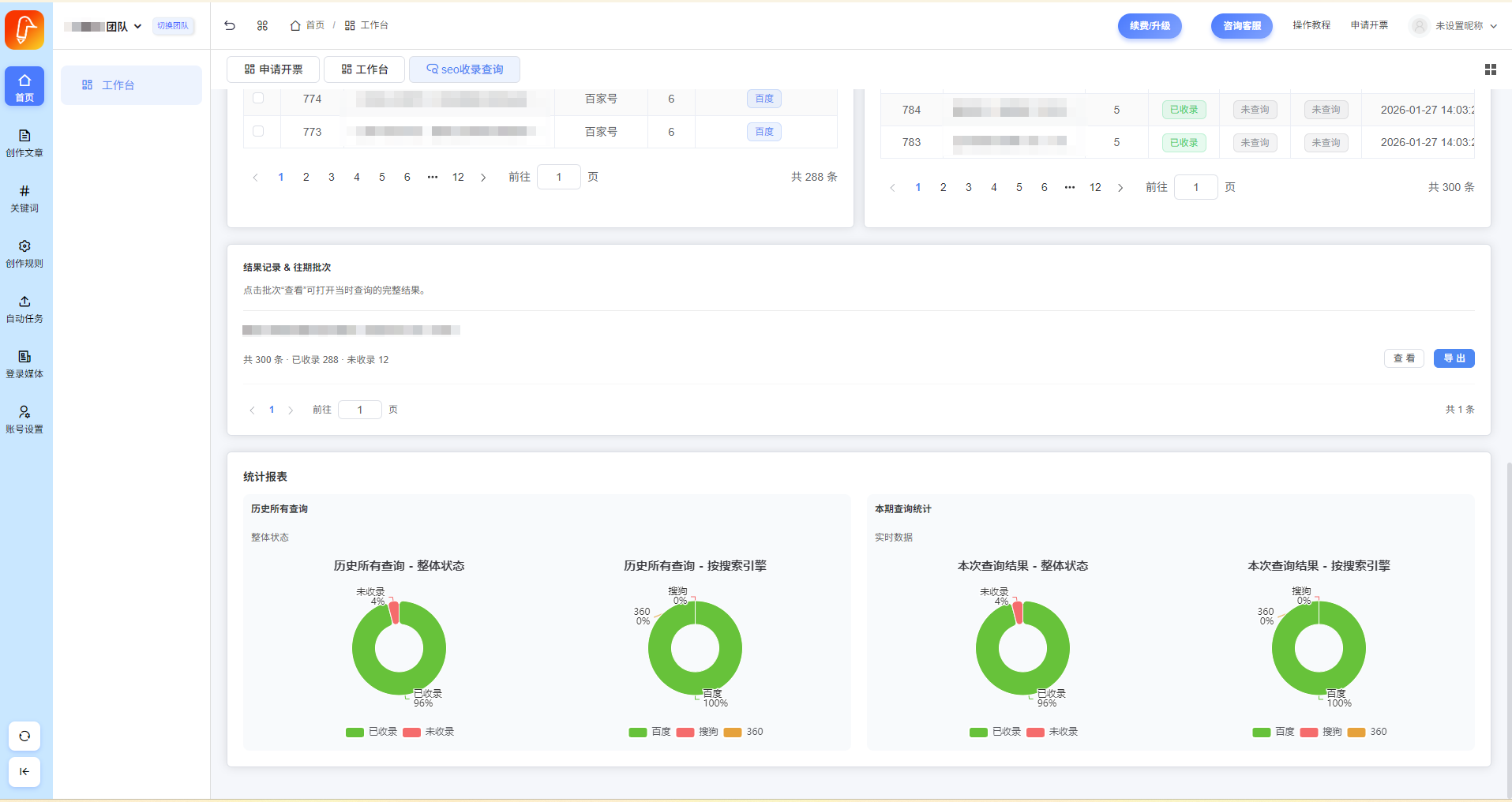Check the checkbox for row 774
1512x802 pixels.
(x=258, y=98)
